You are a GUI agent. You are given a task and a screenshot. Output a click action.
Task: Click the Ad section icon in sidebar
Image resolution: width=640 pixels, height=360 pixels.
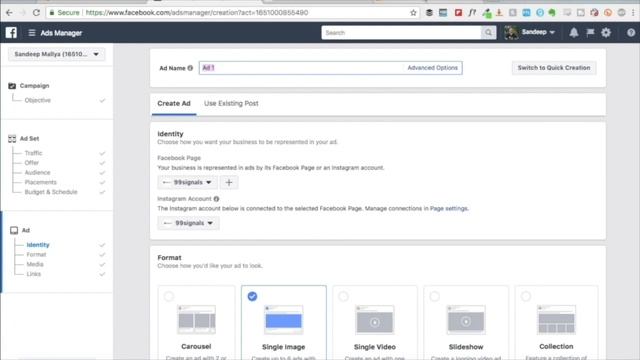pos(14,230)
